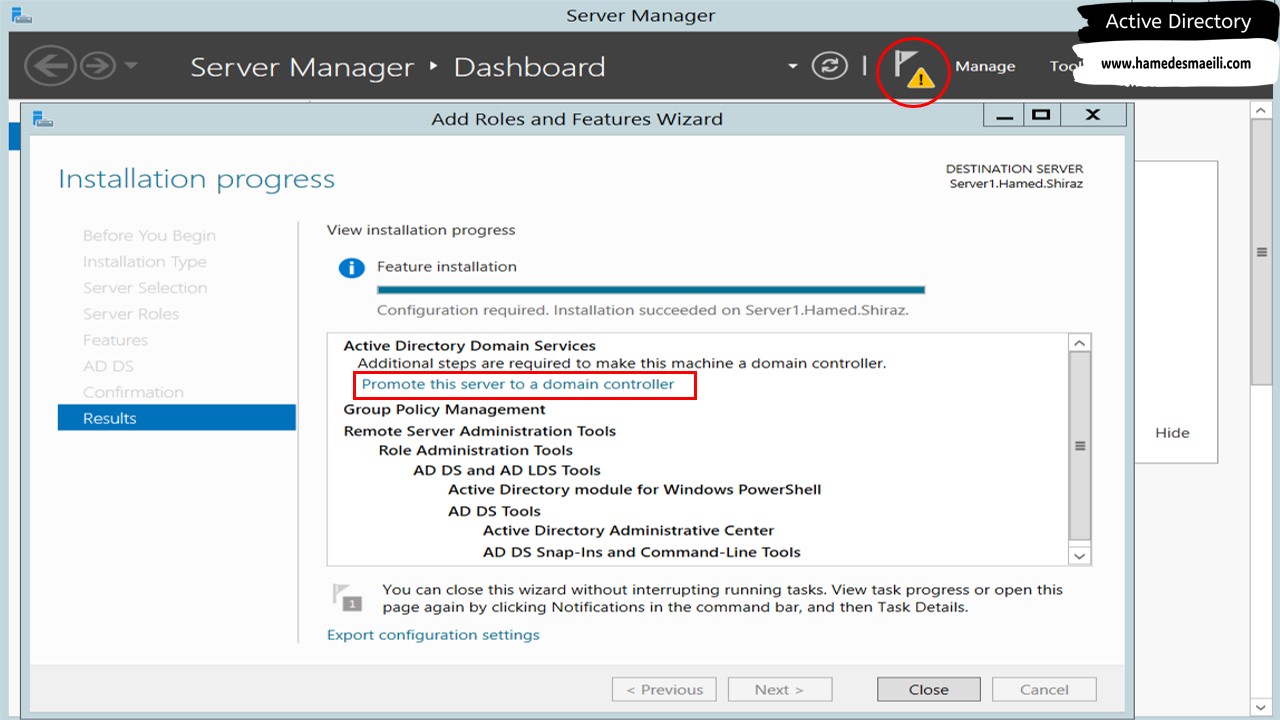
Task: Click the Close button in wizard
Action: coord(929,689)
